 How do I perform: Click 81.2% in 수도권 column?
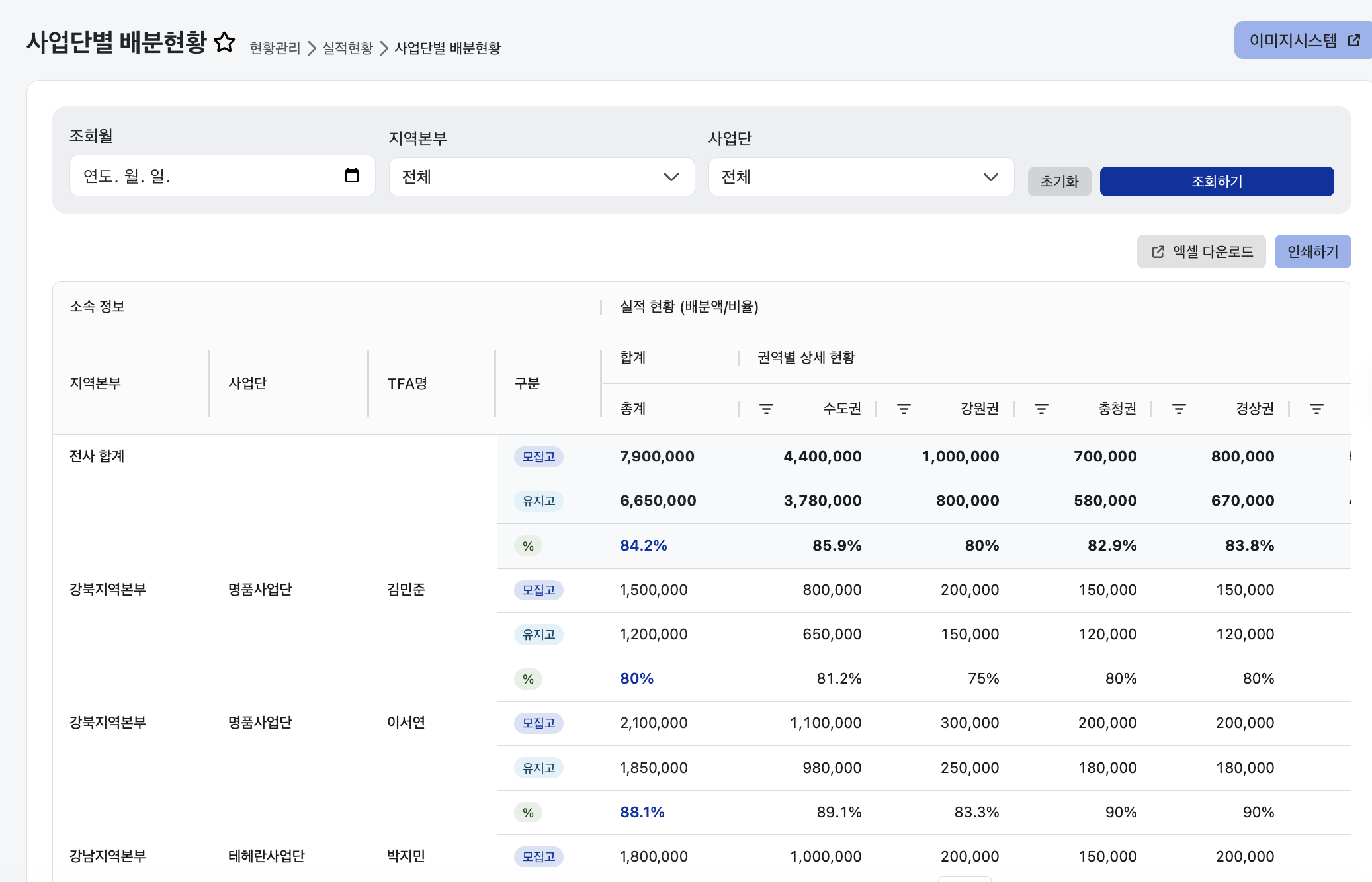(839, 678)
